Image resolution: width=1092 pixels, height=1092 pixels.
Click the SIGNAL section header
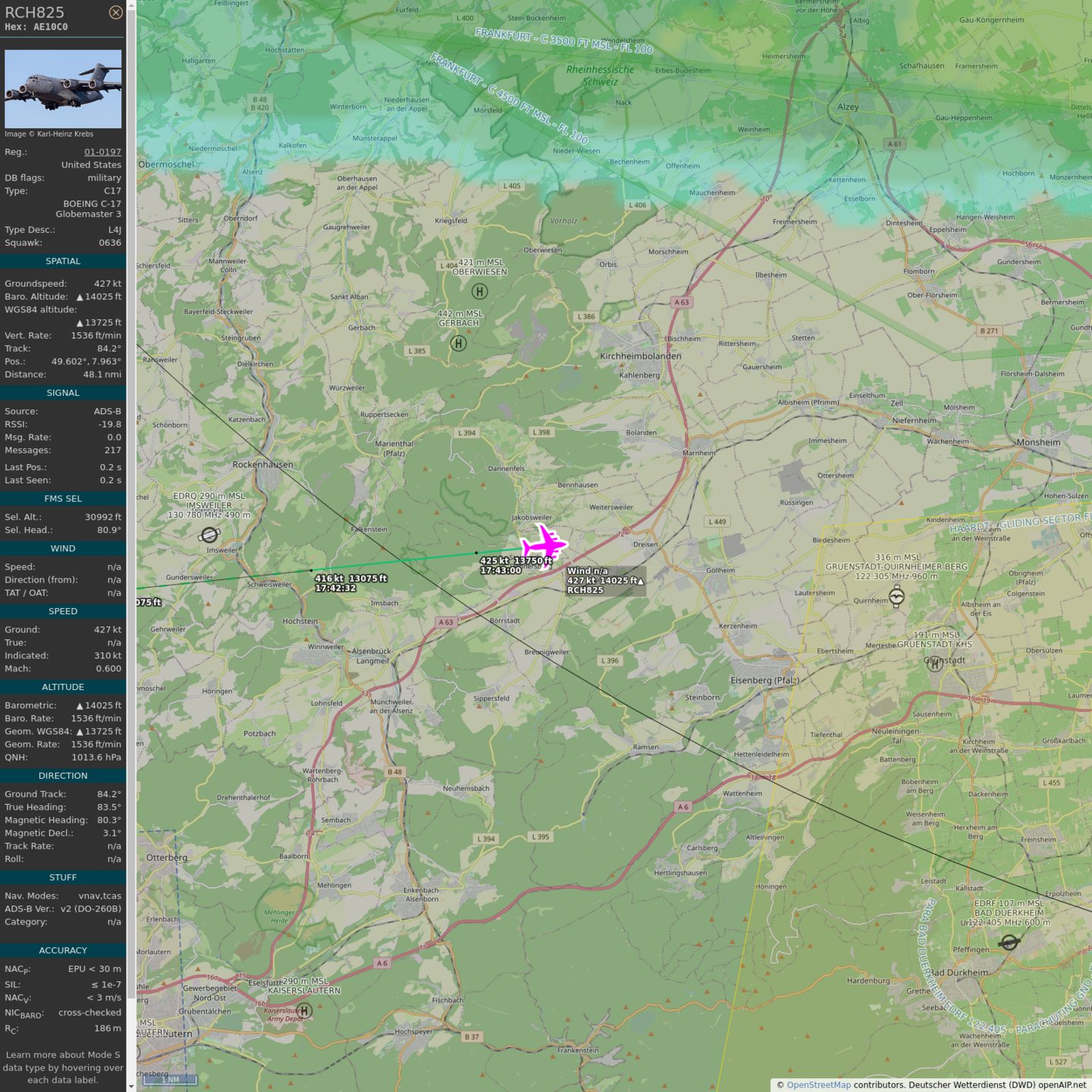click(63, 393)
